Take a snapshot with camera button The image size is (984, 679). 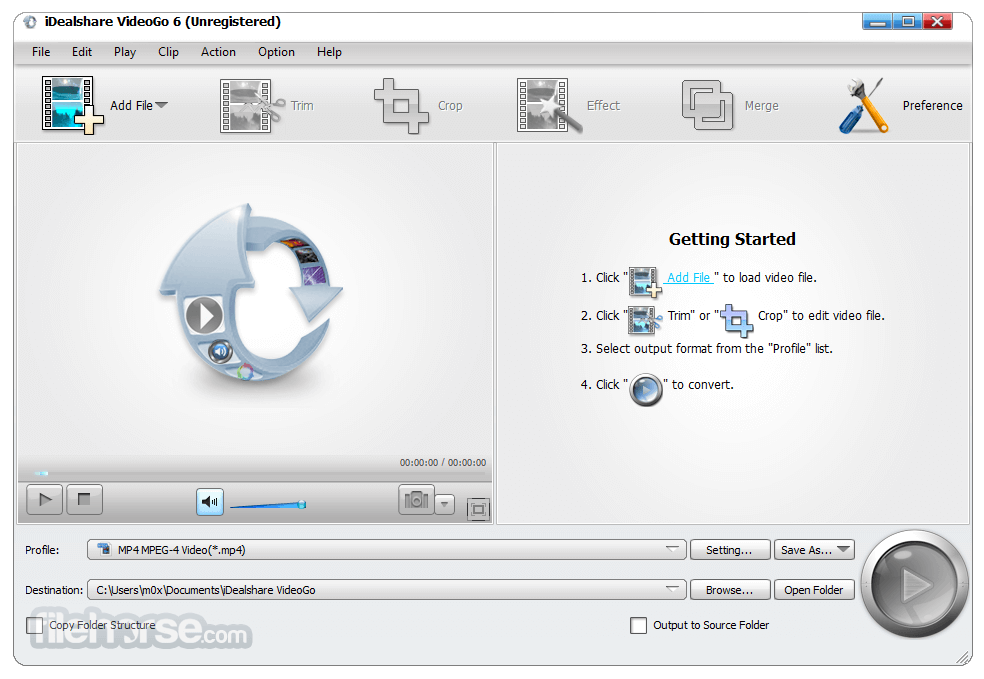point(416,500)
